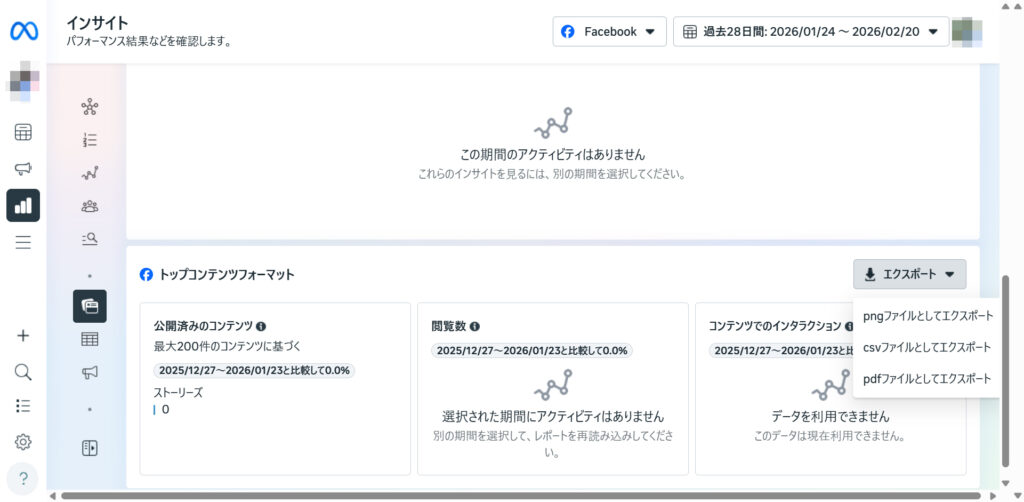The width and height of the screenshot is (1024, 502).
Task: Open the megaphone ads icon in the left rail
Action: (x=23, y=168)
